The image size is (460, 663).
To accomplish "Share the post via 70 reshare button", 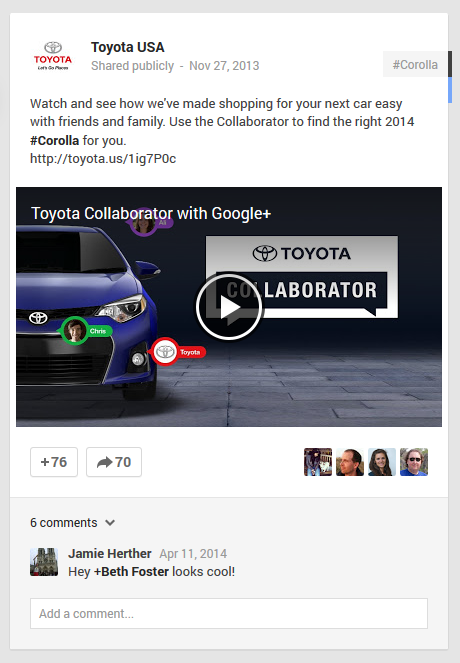I will pyautogui.click(x=114, y=462).
